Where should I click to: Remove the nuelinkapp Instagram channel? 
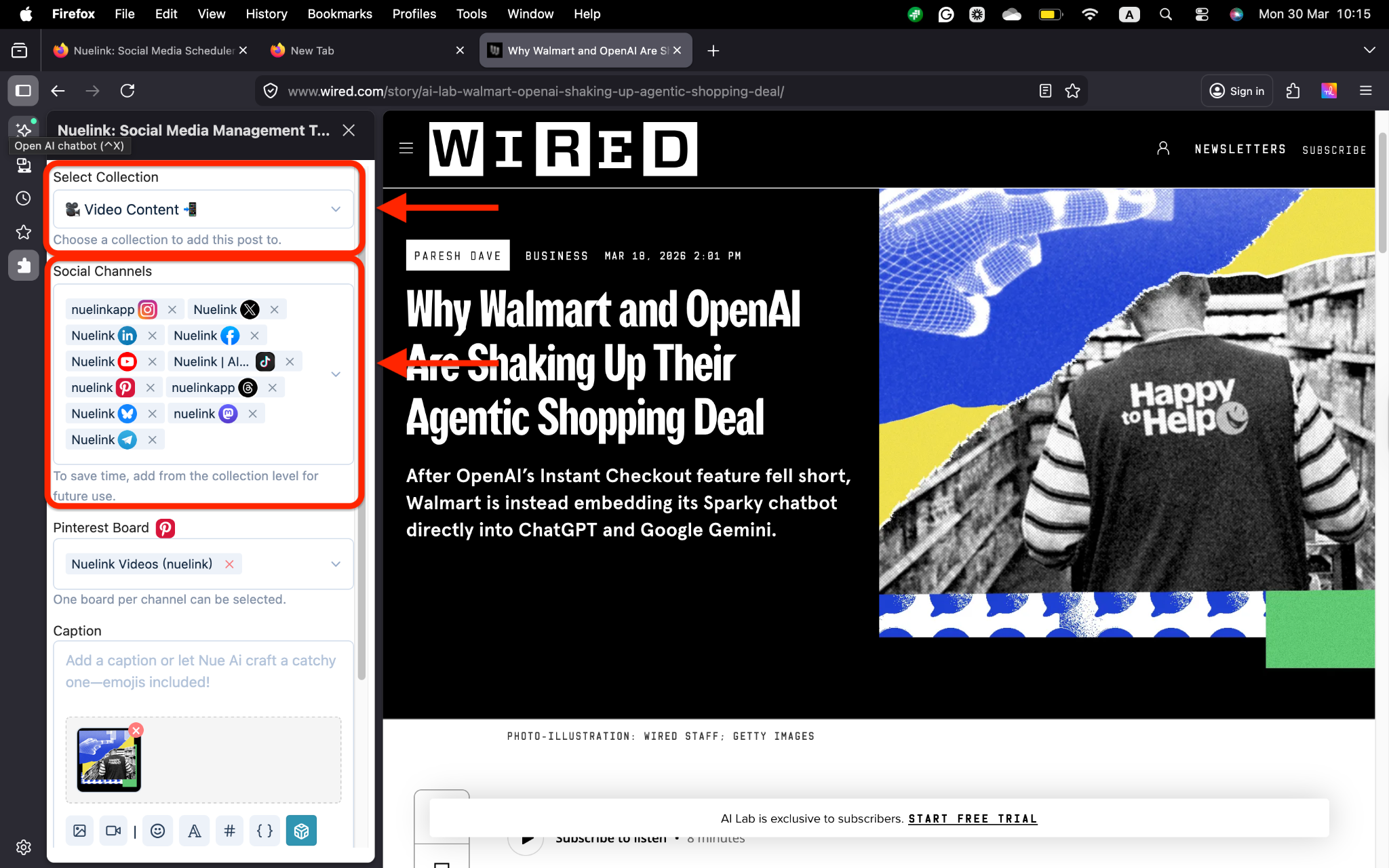tap(172, 310)
